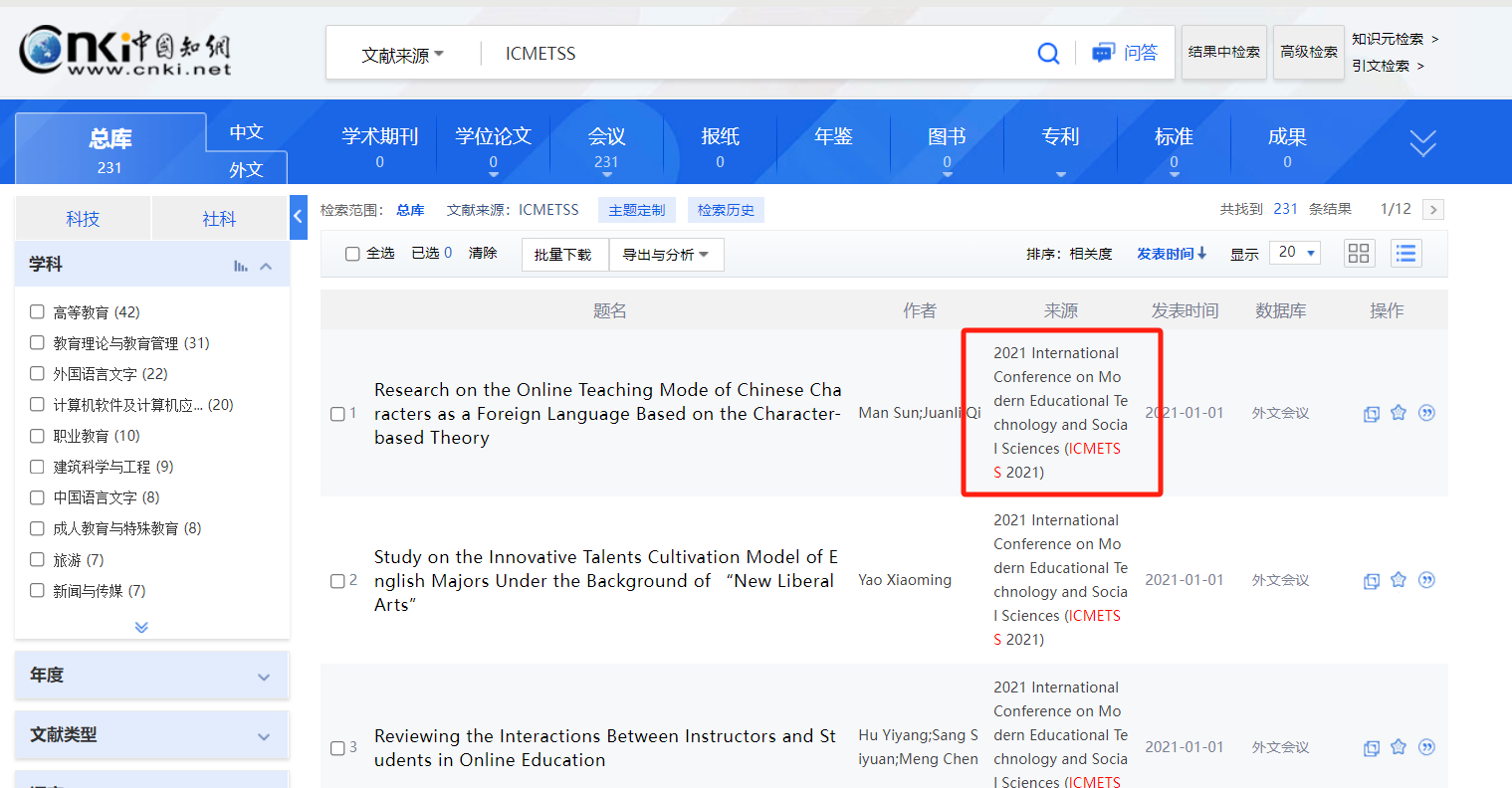Check the 外国语言文字 (22) filter

(x=37, y=373)
